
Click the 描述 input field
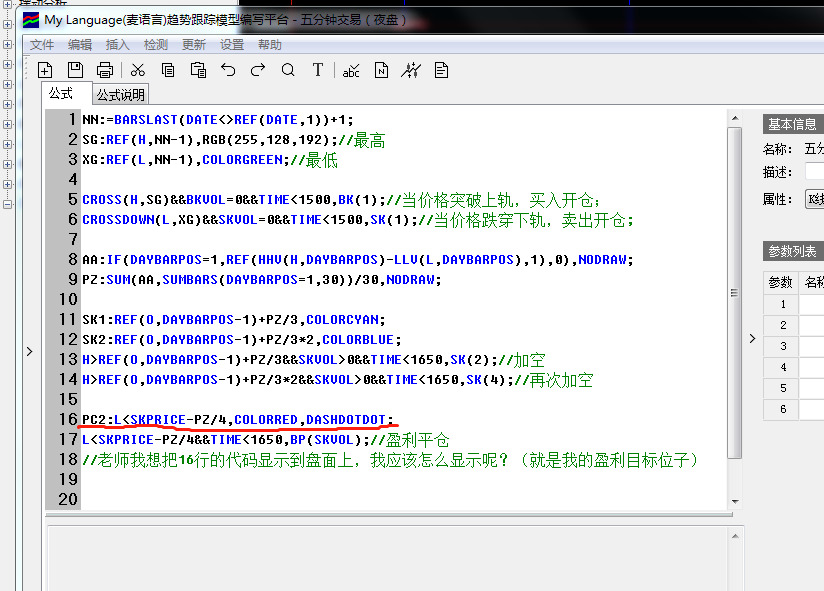click(x=814, y=172)
